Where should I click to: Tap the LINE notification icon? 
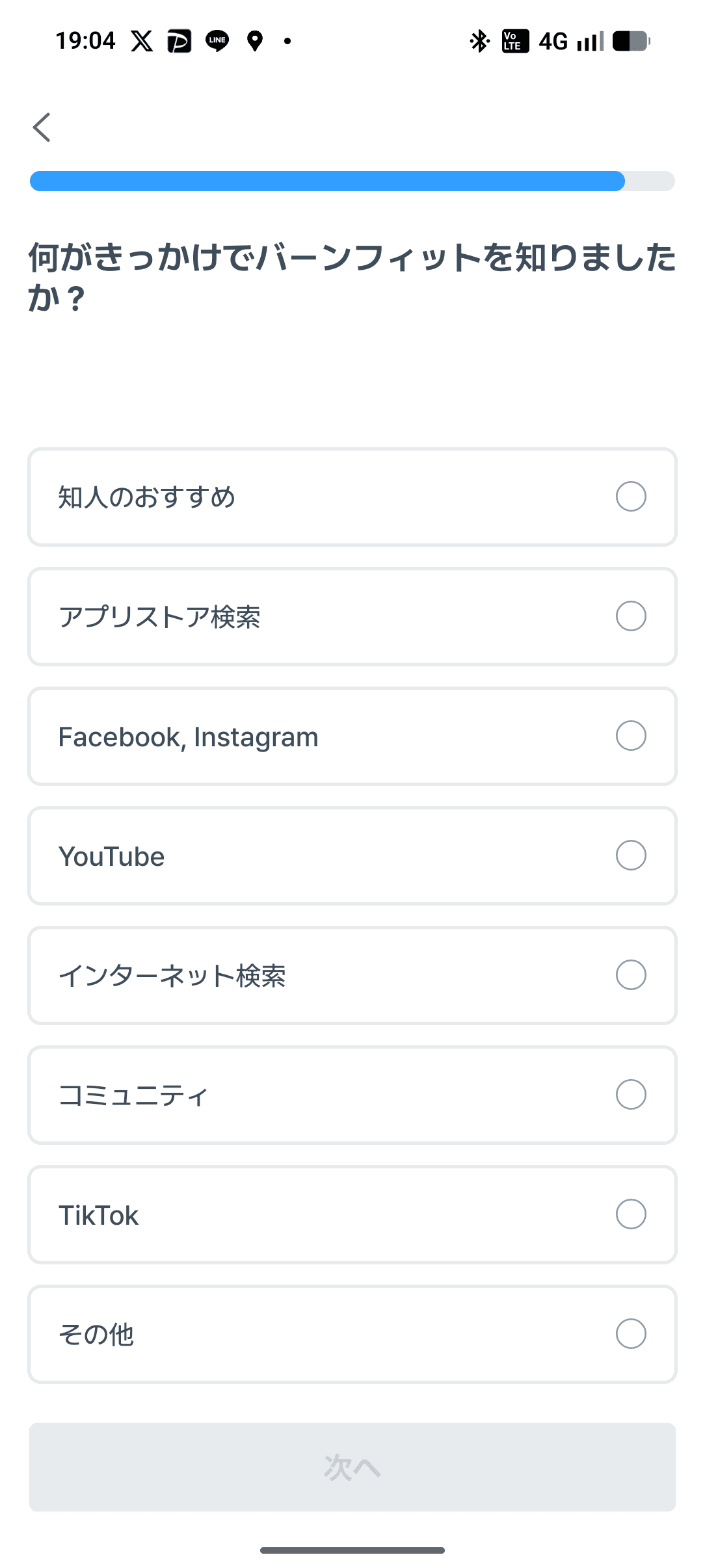(x=217, y=41)
